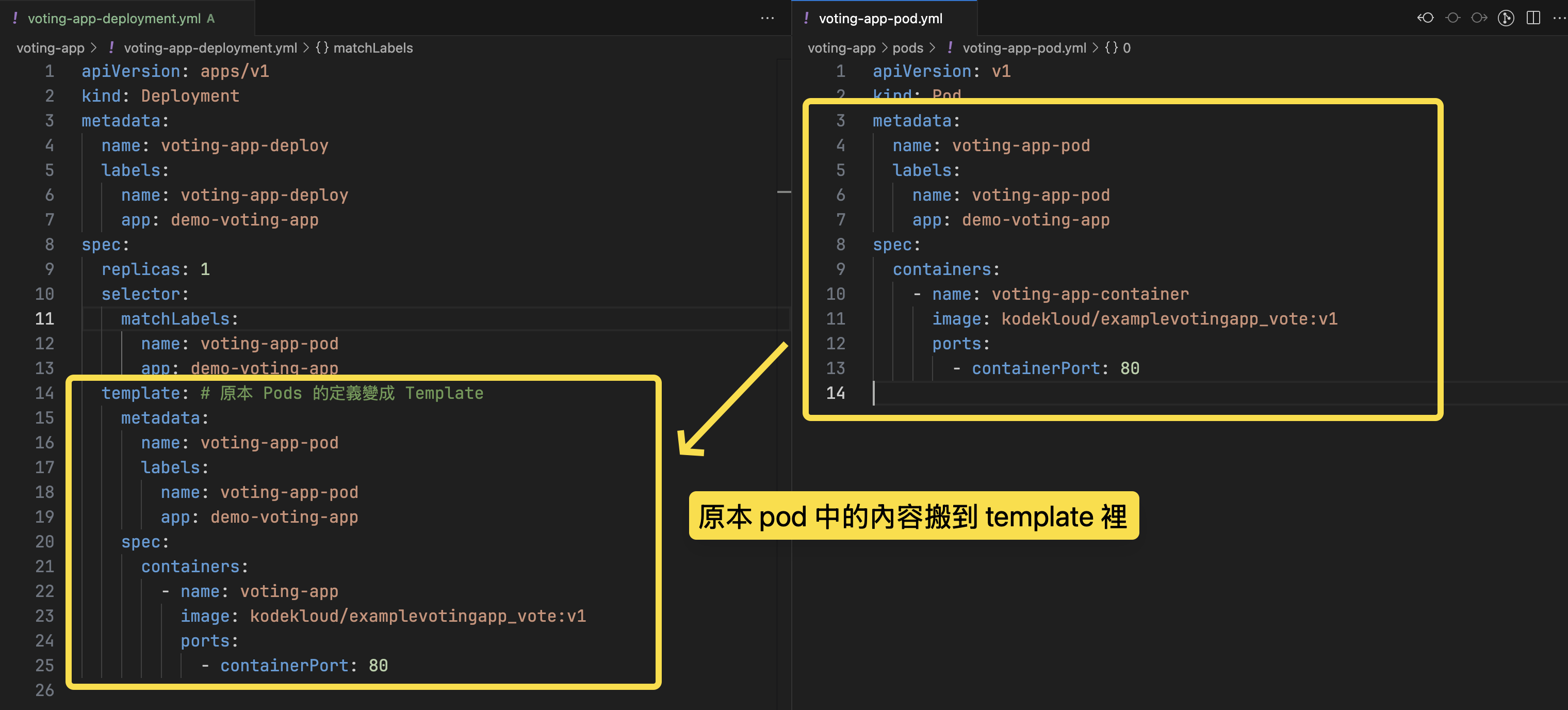Click line number 26 in left editor
The width and height of the screenshot is (1568, 710).
tap(44, 690)
